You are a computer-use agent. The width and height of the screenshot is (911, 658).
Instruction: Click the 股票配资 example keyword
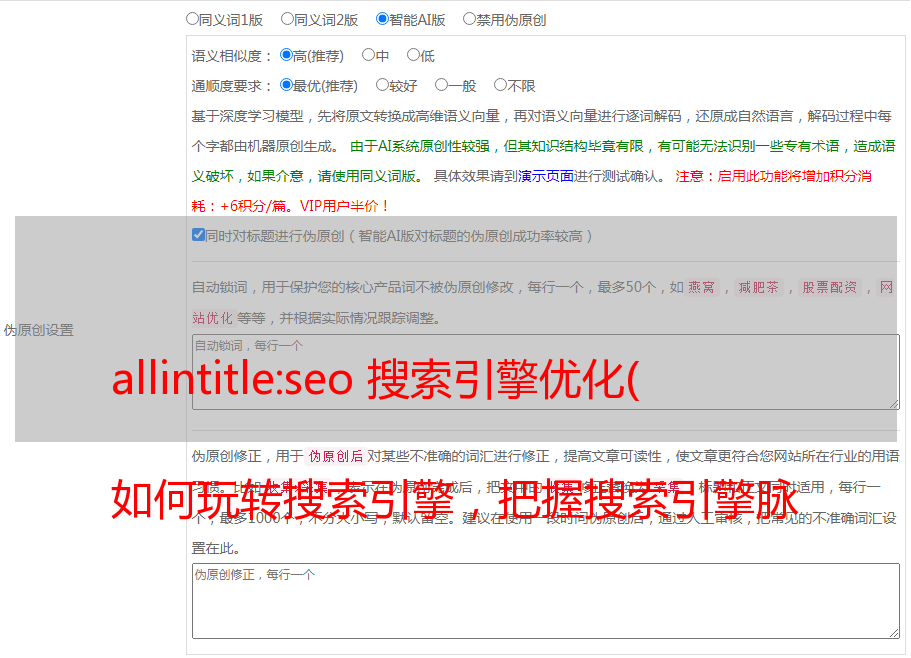click(830, 287)
